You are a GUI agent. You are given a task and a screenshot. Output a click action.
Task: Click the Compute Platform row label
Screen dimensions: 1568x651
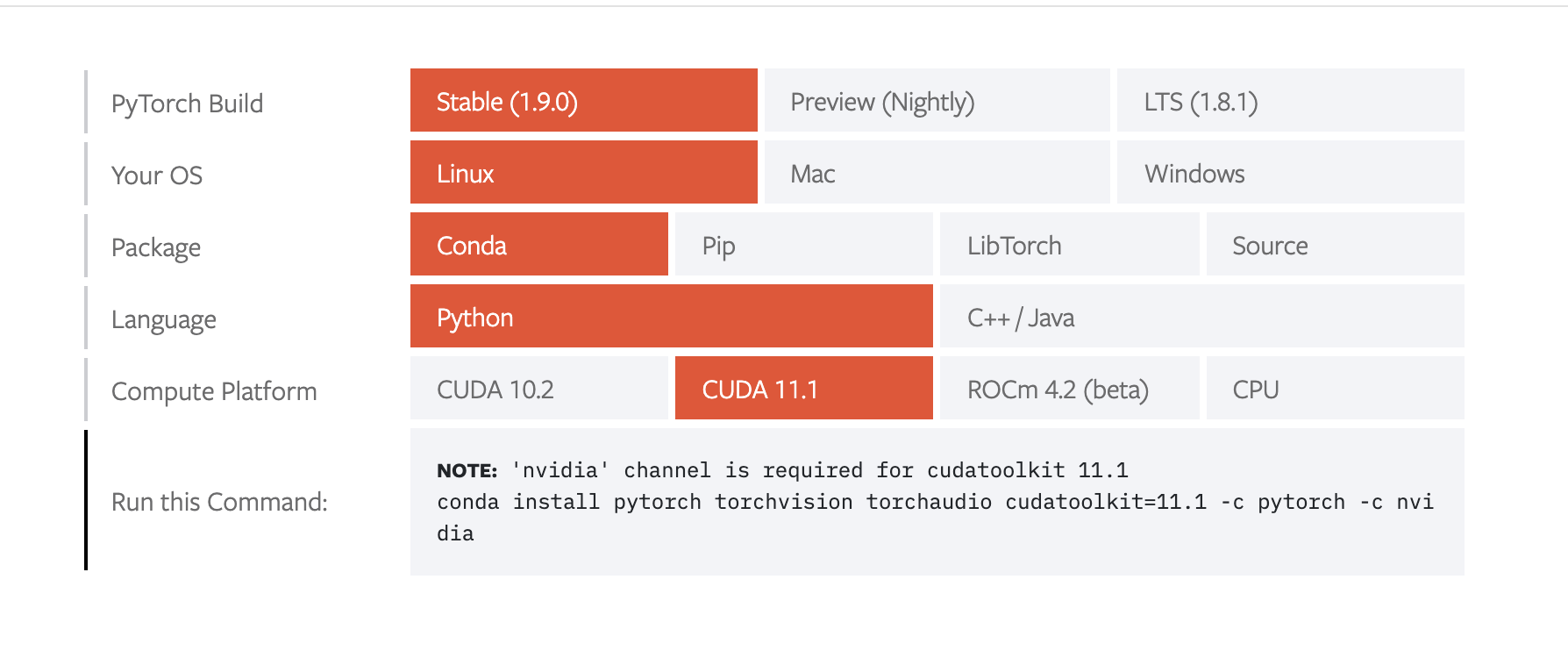click(213, 390)
